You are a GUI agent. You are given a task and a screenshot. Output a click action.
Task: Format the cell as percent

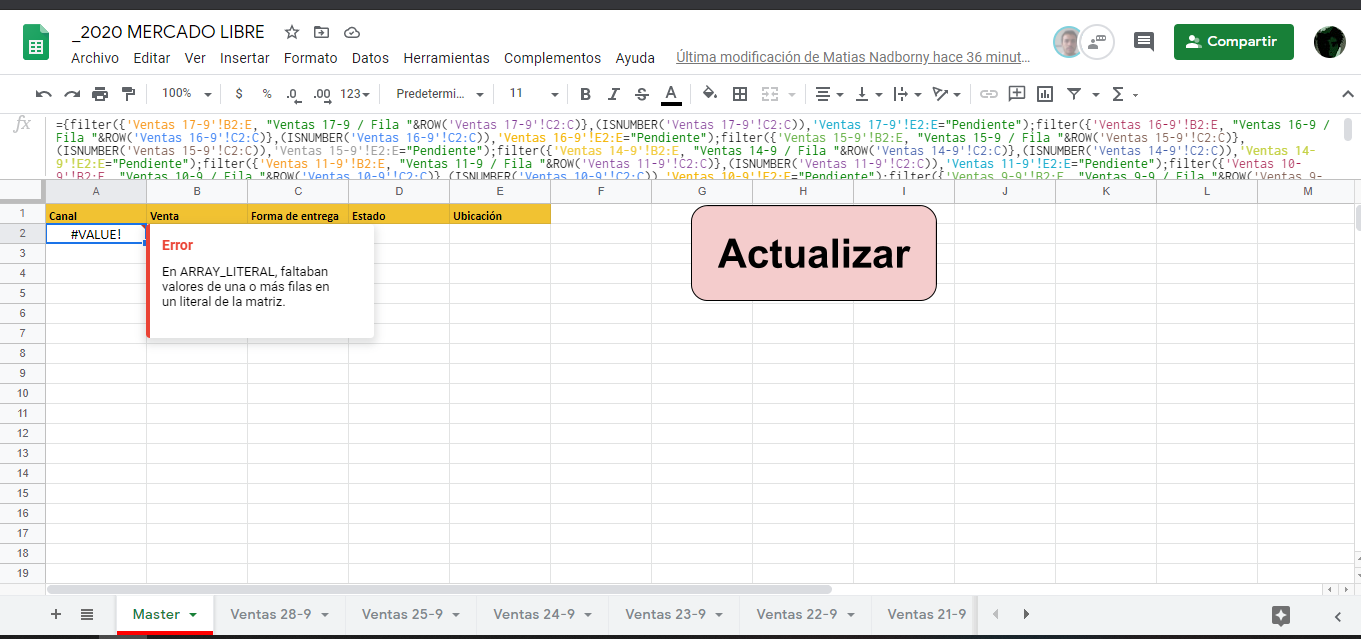point(267,94)
